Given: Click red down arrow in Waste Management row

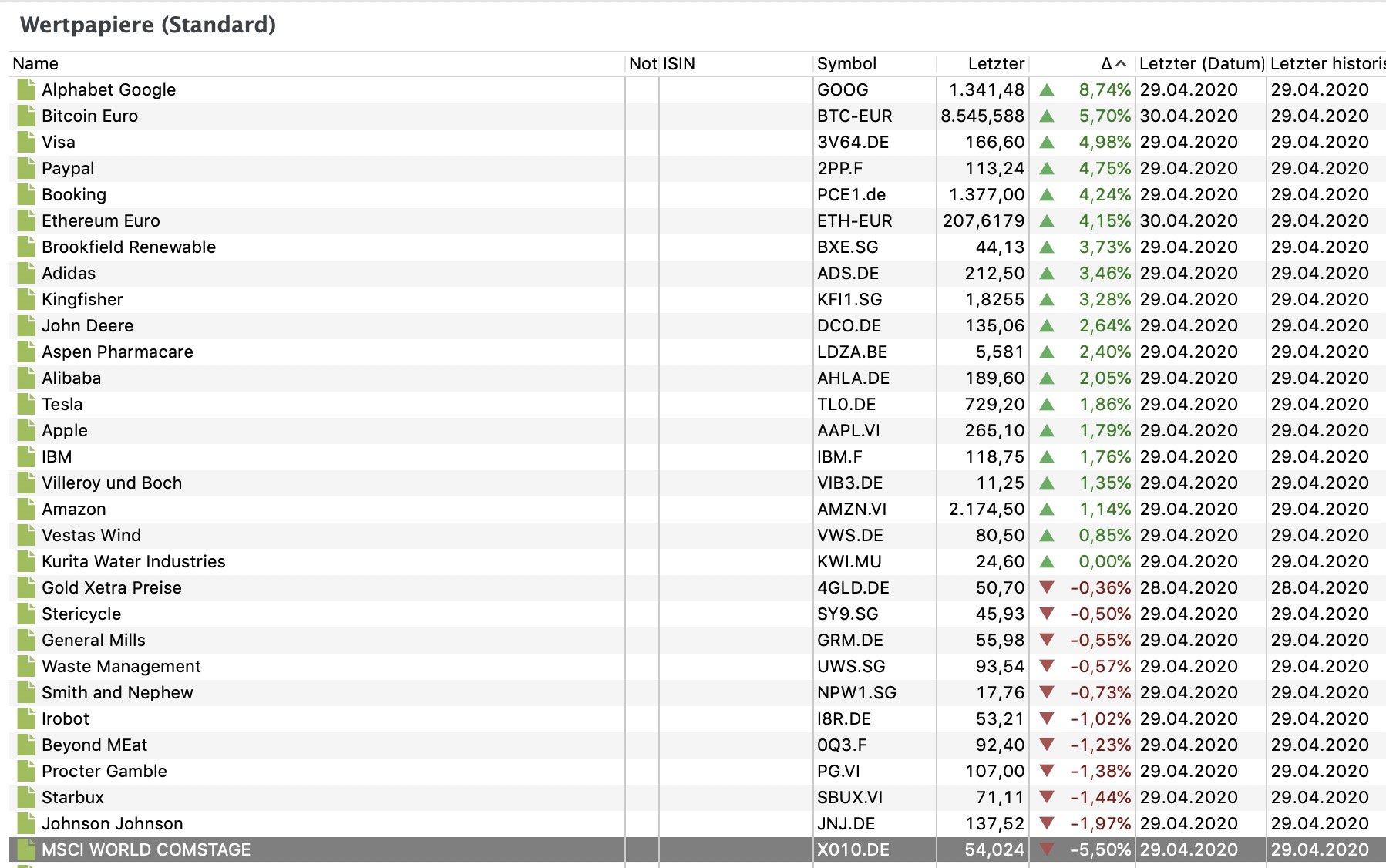Looking at the screenshot, I should click(x=1047, y=666).
